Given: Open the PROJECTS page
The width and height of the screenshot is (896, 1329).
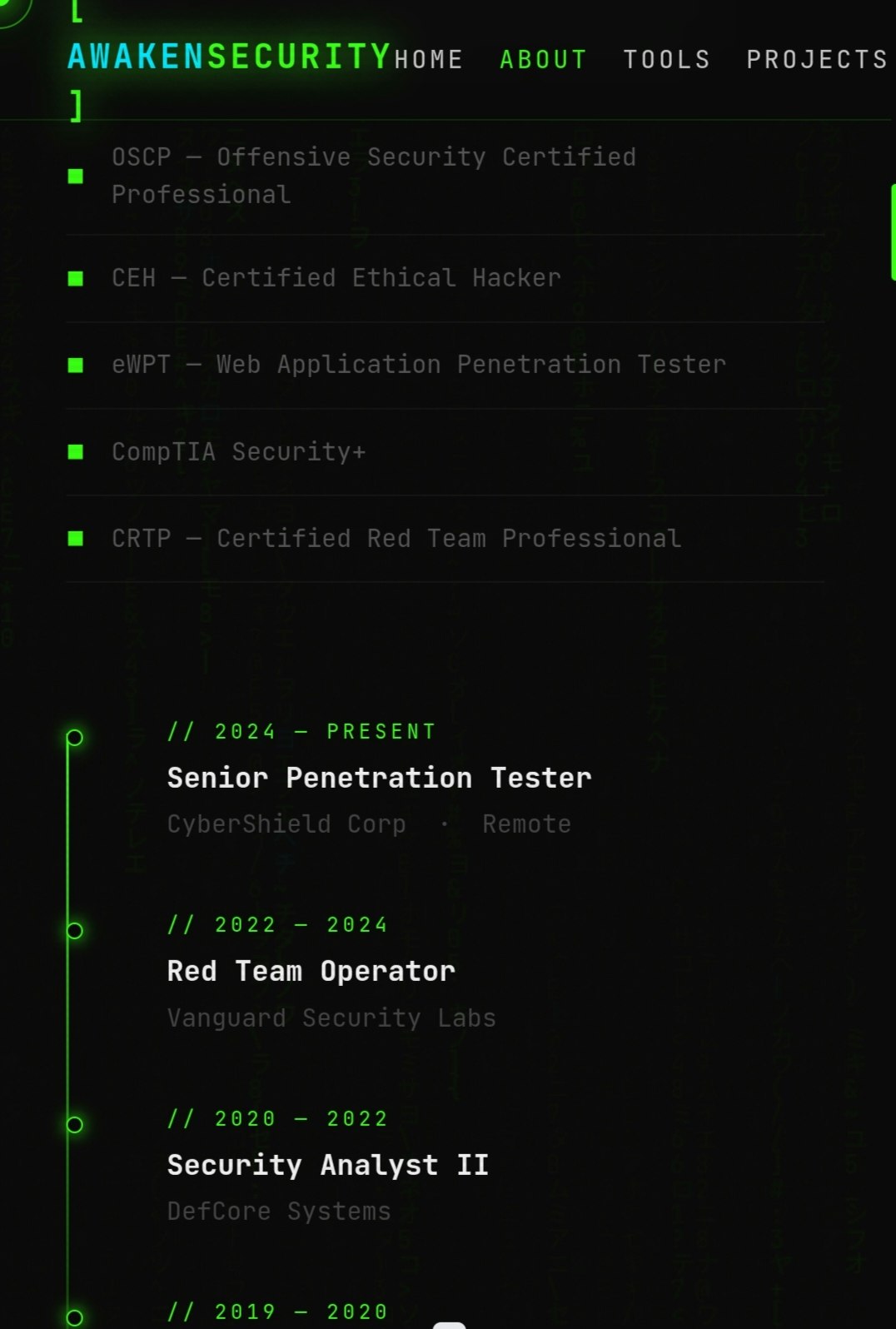Looking at the screenshot, I should coord(816,58).
